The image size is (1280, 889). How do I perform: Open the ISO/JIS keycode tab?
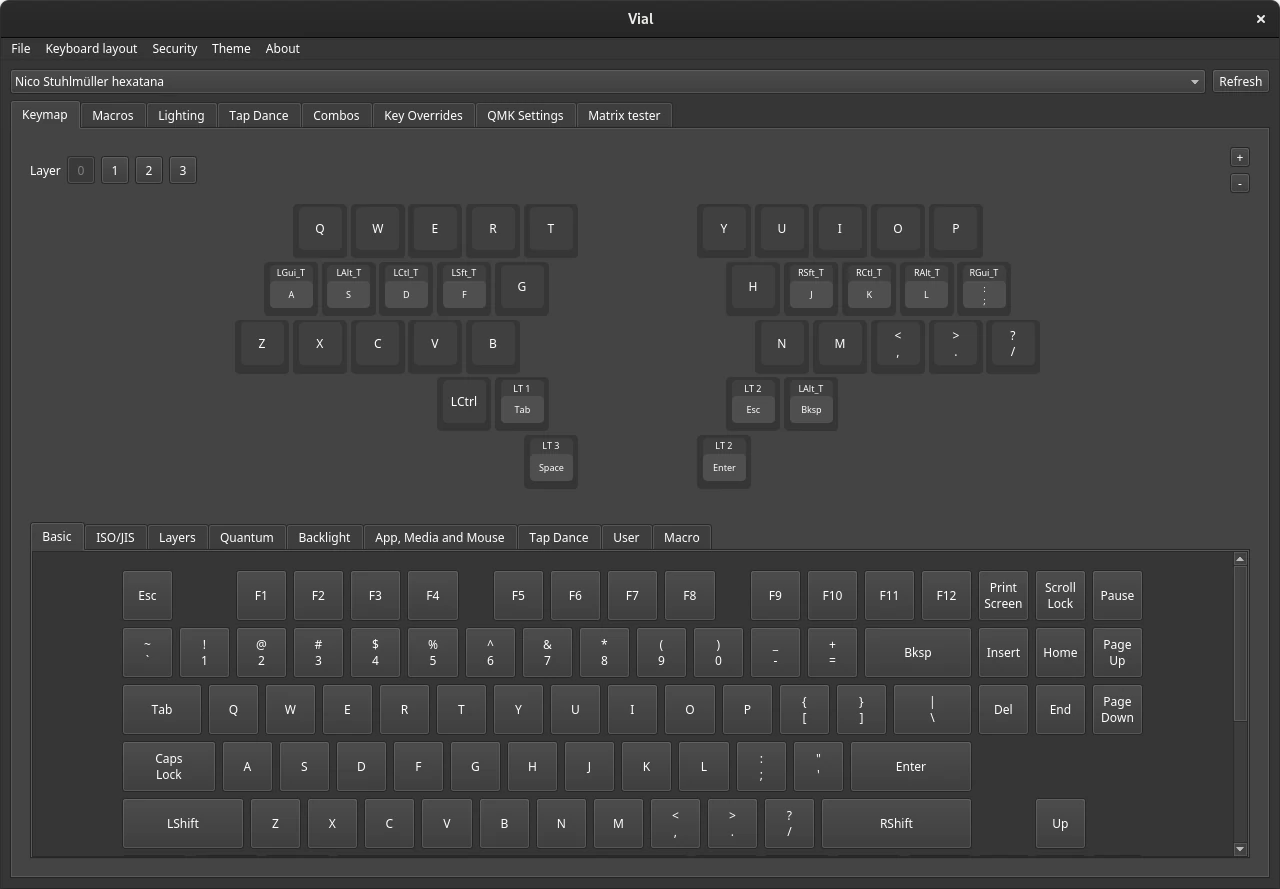(115, 537)
